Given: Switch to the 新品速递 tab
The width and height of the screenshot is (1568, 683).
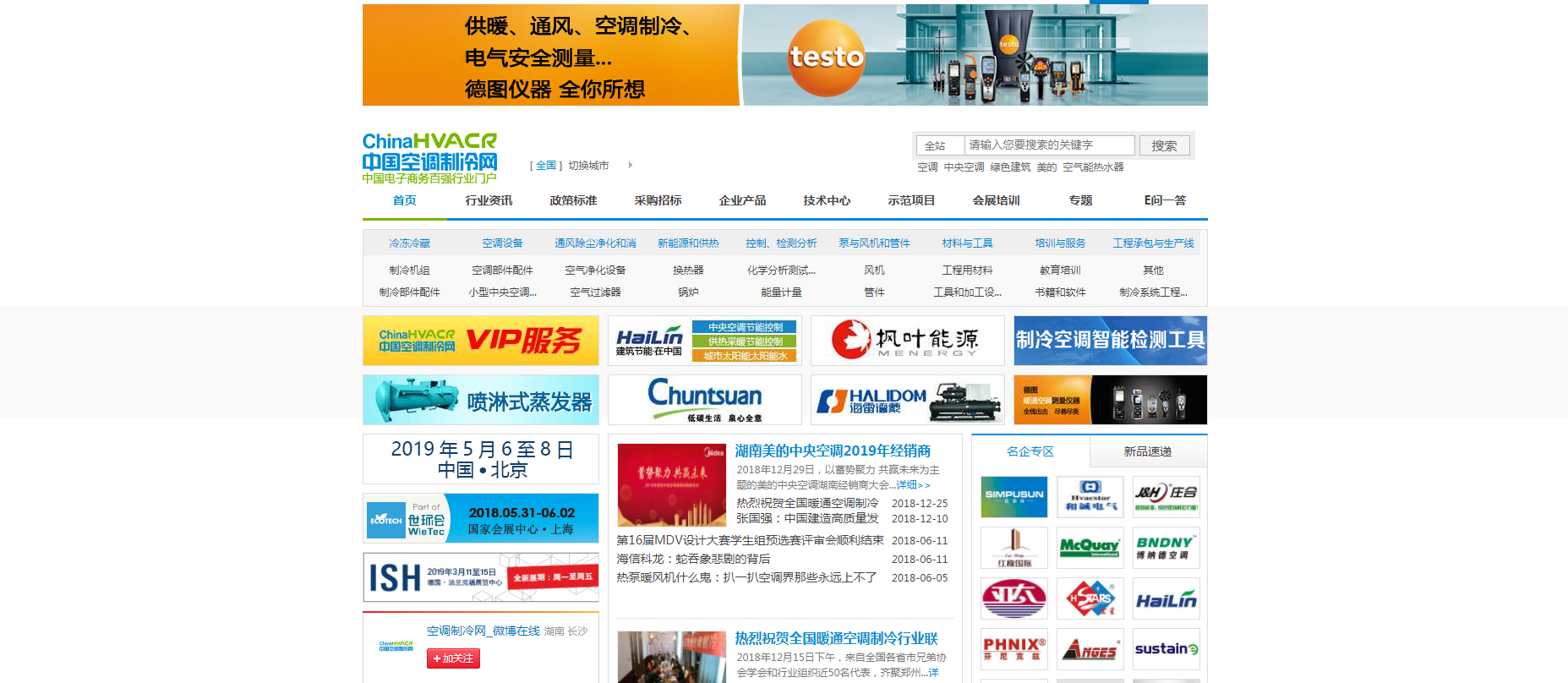Looking at the screenshot, I should [1147, 451].
